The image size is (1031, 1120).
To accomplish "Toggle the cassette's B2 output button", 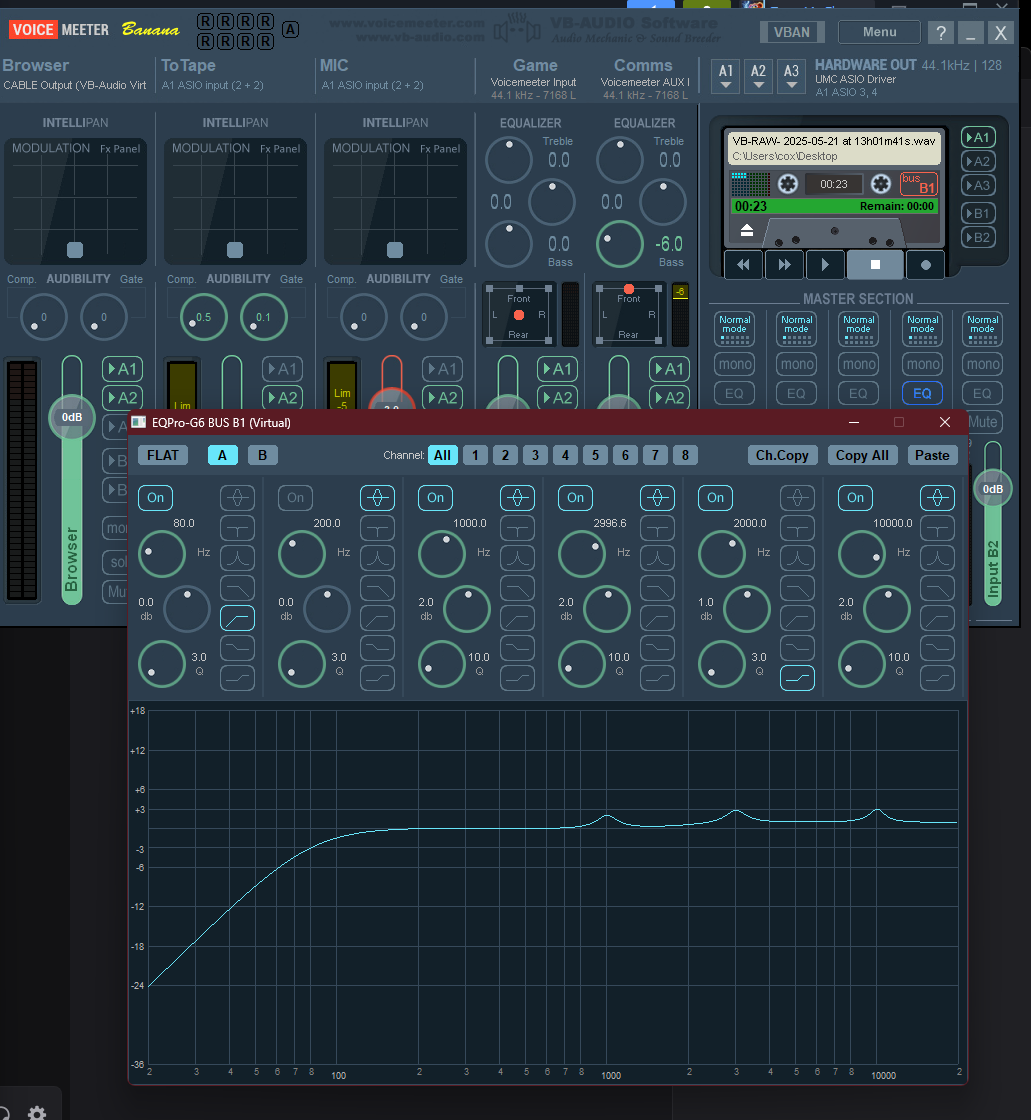I will [978, 237].
